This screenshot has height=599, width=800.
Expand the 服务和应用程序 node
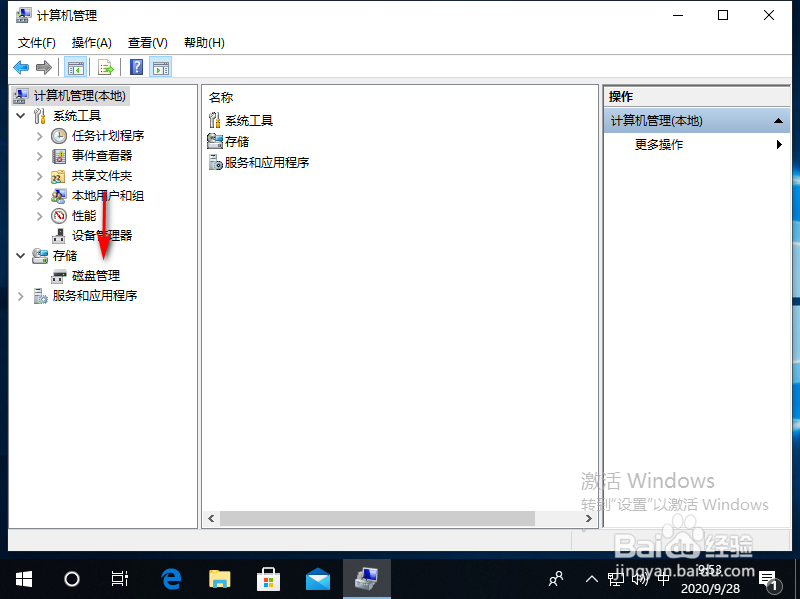tap(20, 295)
